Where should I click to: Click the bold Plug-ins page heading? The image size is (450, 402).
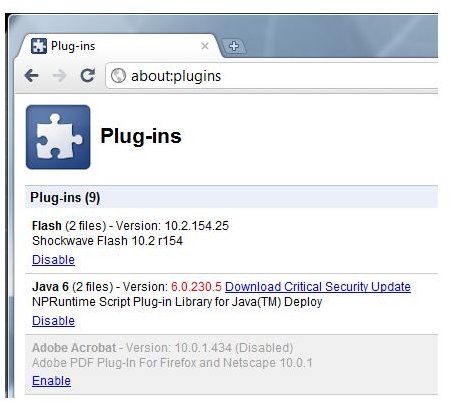pos(141,136)
